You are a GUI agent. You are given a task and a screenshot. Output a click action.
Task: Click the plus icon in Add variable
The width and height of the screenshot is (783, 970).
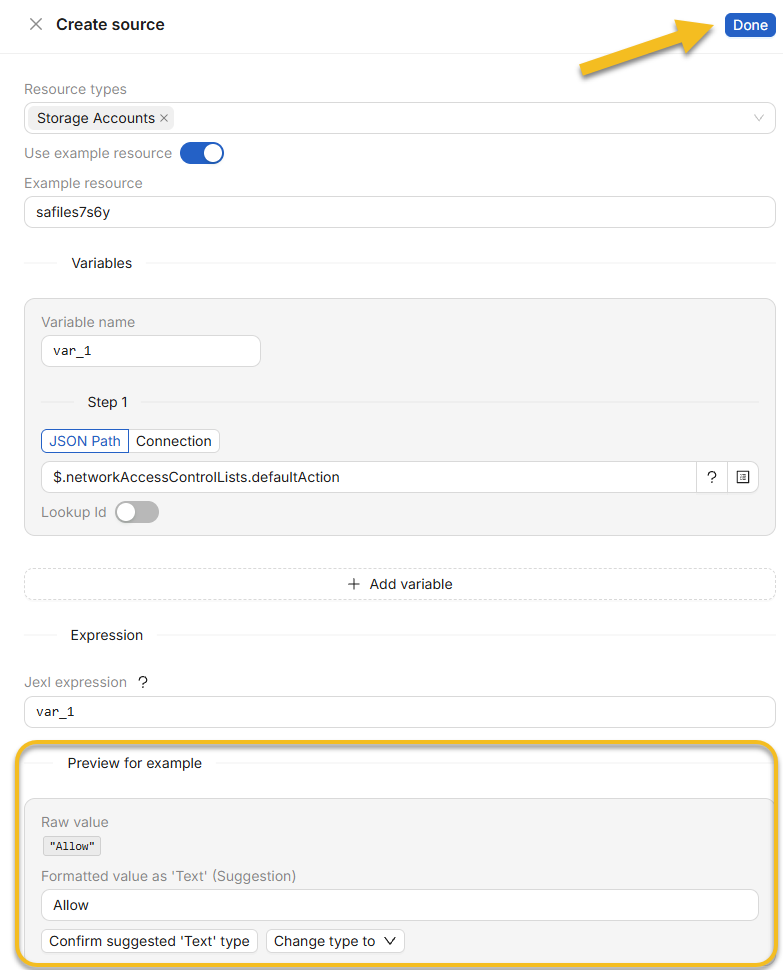pos(354,584)
